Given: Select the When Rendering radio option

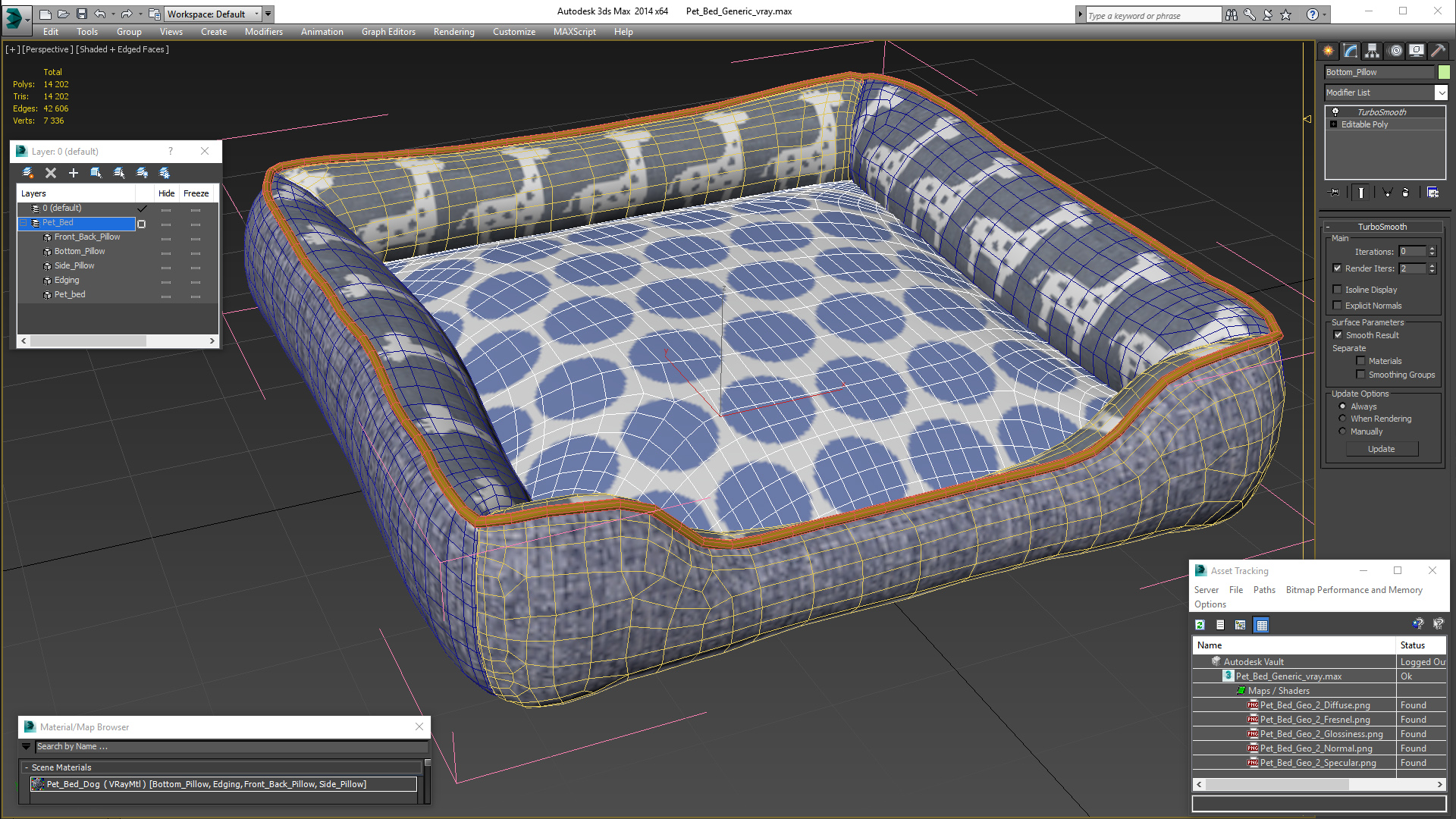Looking at the screenshot, I should point(1342,419).
